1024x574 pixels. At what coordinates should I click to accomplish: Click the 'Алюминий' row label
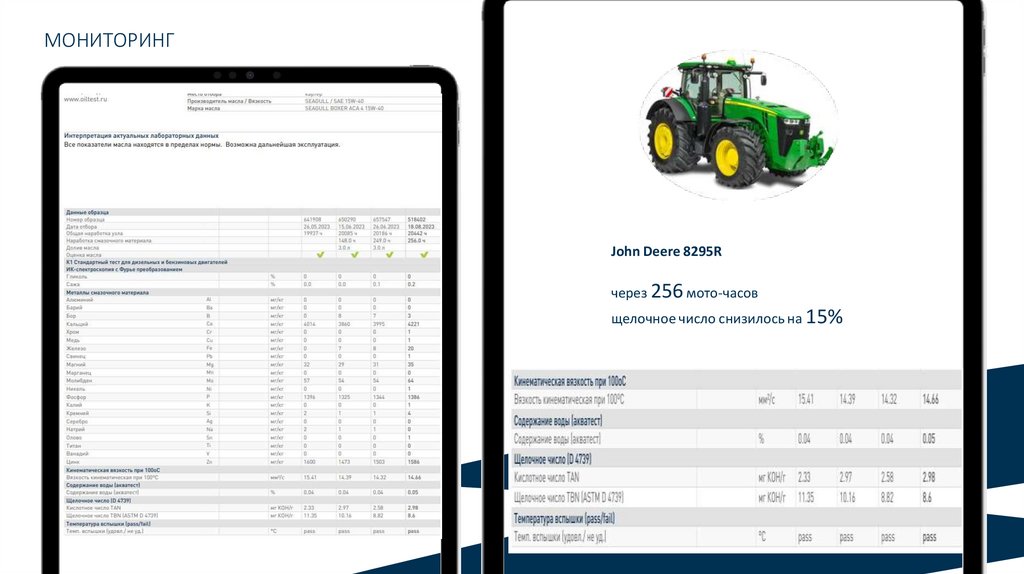point(79,300)
